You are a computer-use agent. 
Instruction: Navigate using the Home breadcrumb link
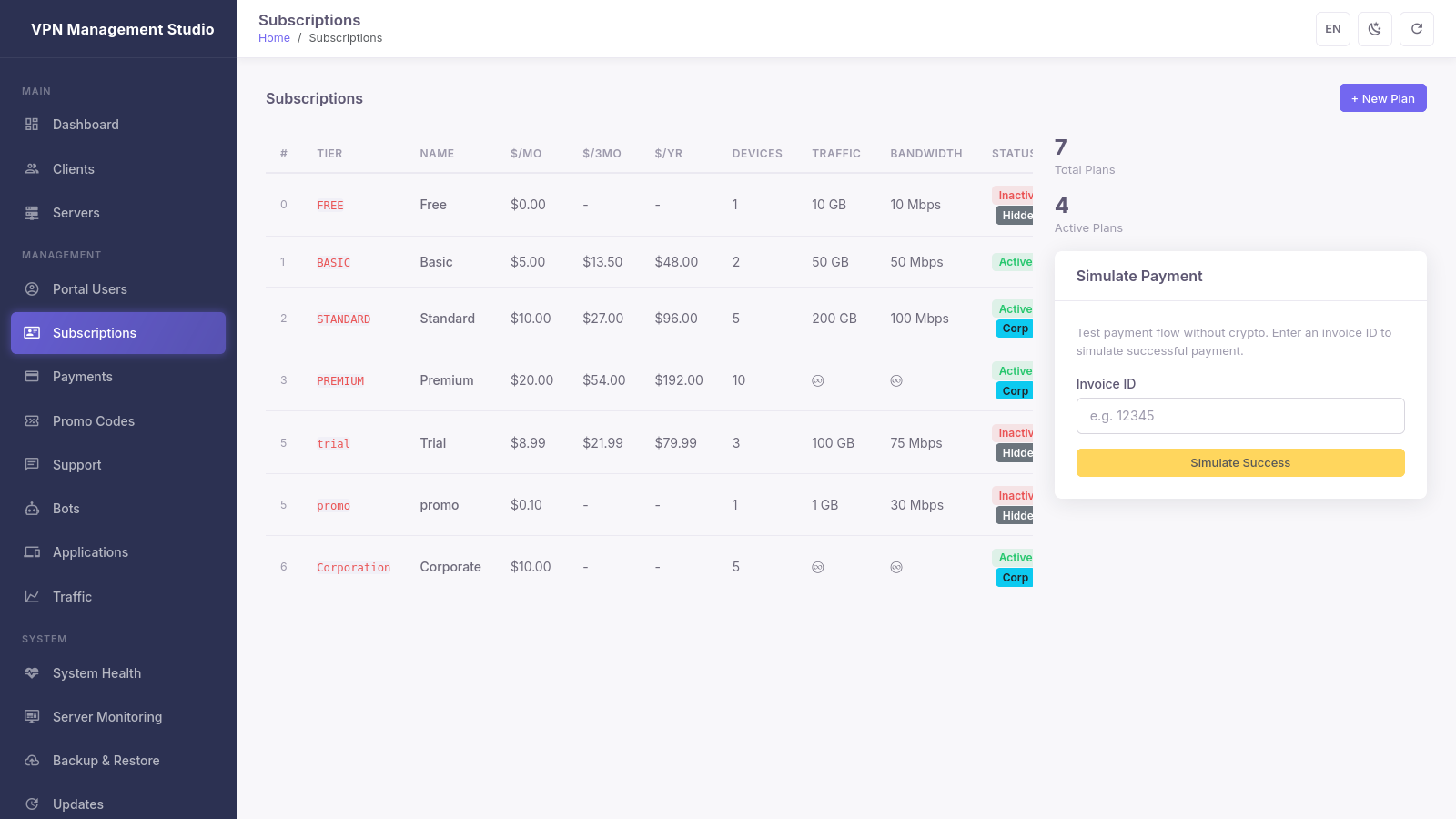click(x=274, y=37)
